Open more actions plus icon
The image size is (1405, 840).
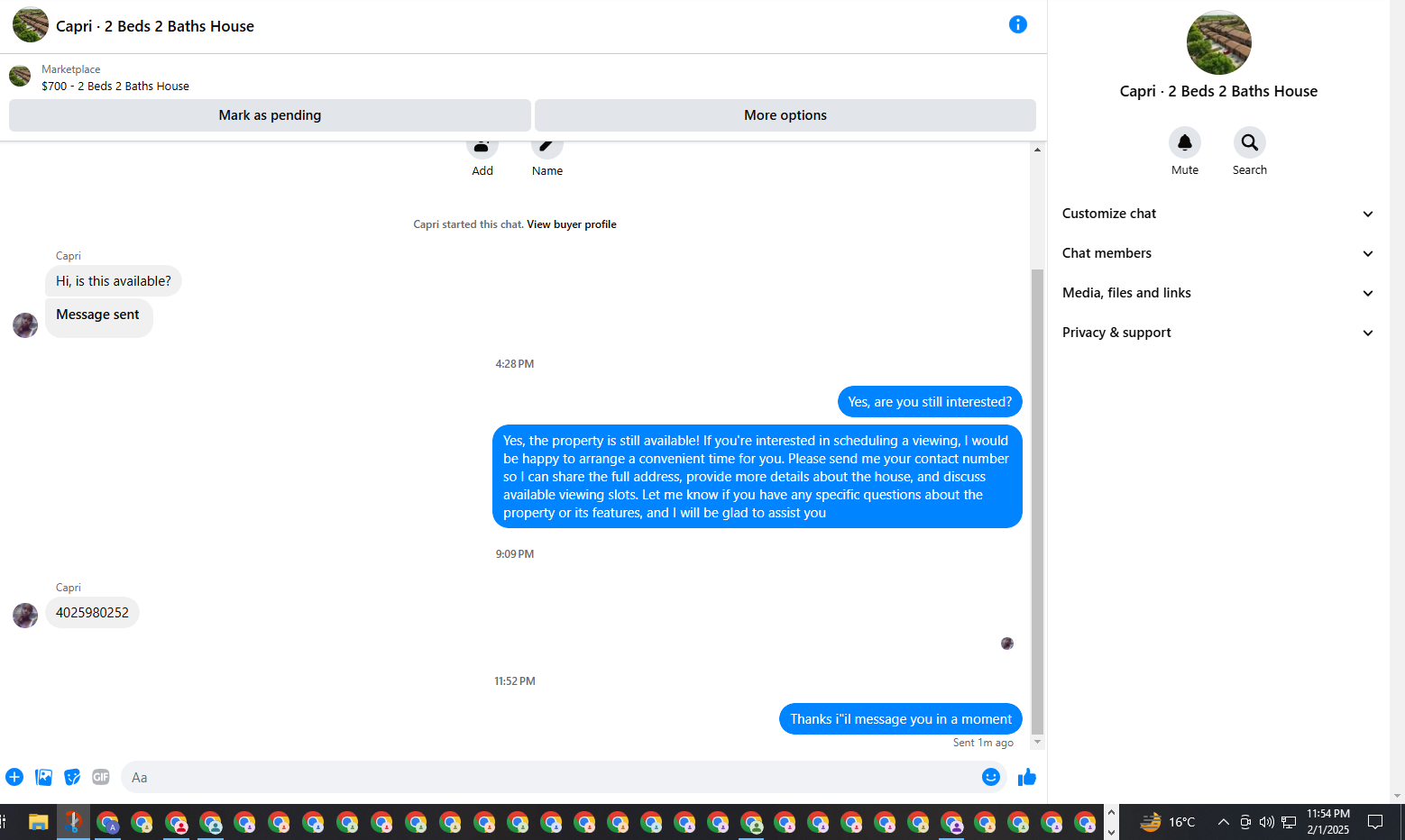coord(14,777)
